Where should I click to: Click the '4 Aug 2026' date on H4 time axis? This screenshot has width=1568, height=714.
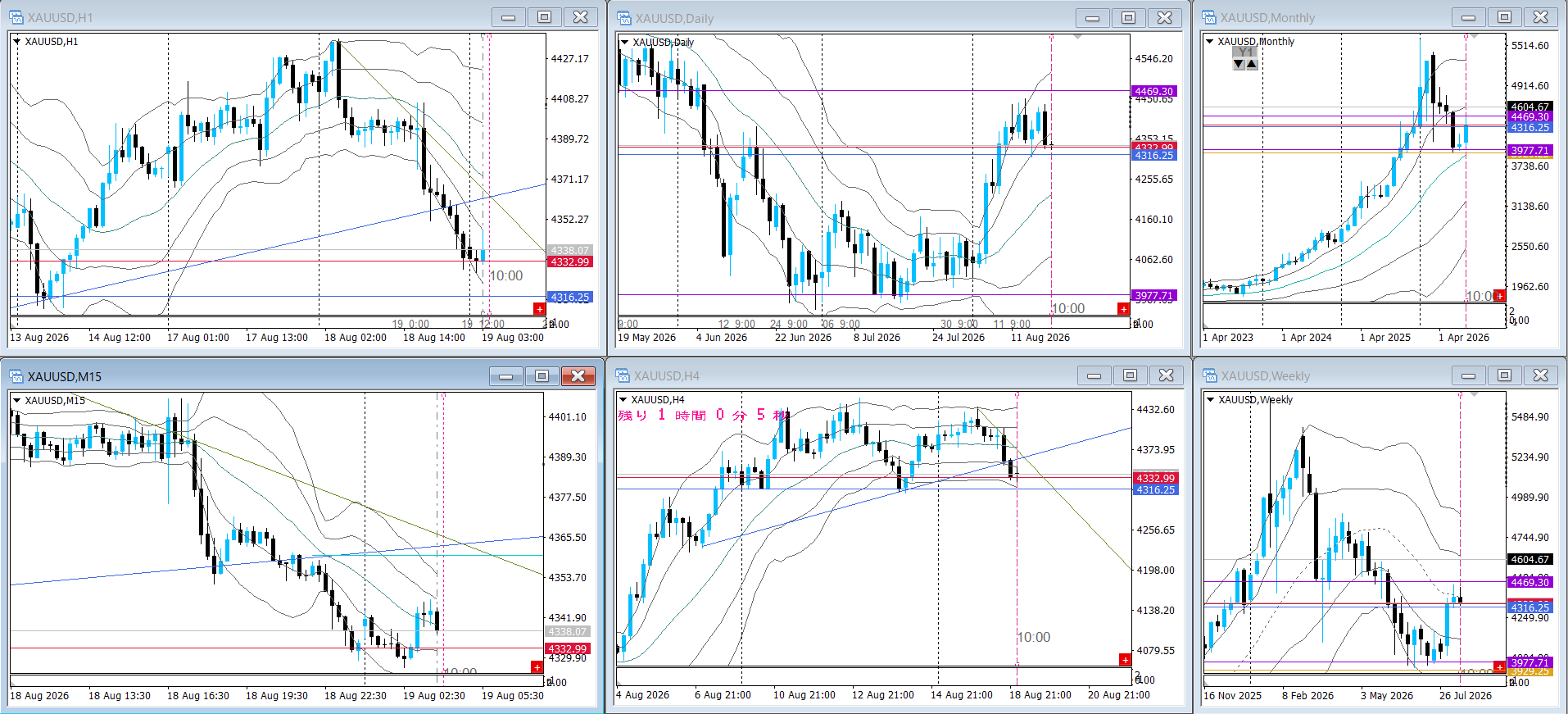tap(643, 695)
